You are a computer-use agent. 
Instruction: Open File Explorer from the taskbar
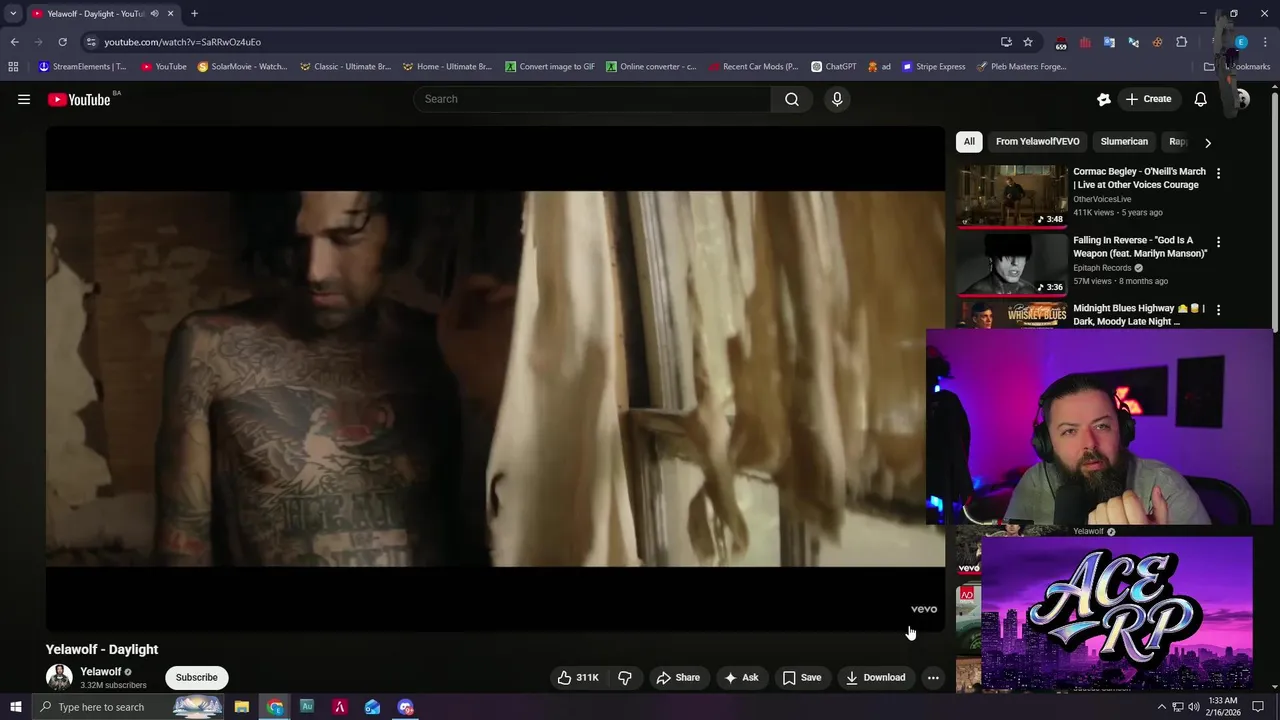[x=242, y=707]
